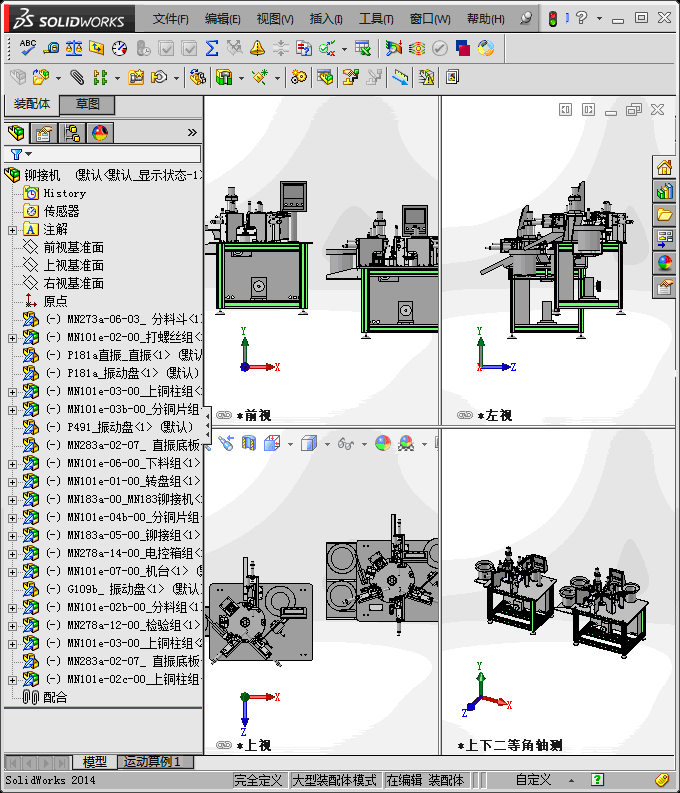Viewport: 680px width, 793px height.
Task: Open Linear Component Pattern dropdown arrow
Action: click(x=117, y=78)
